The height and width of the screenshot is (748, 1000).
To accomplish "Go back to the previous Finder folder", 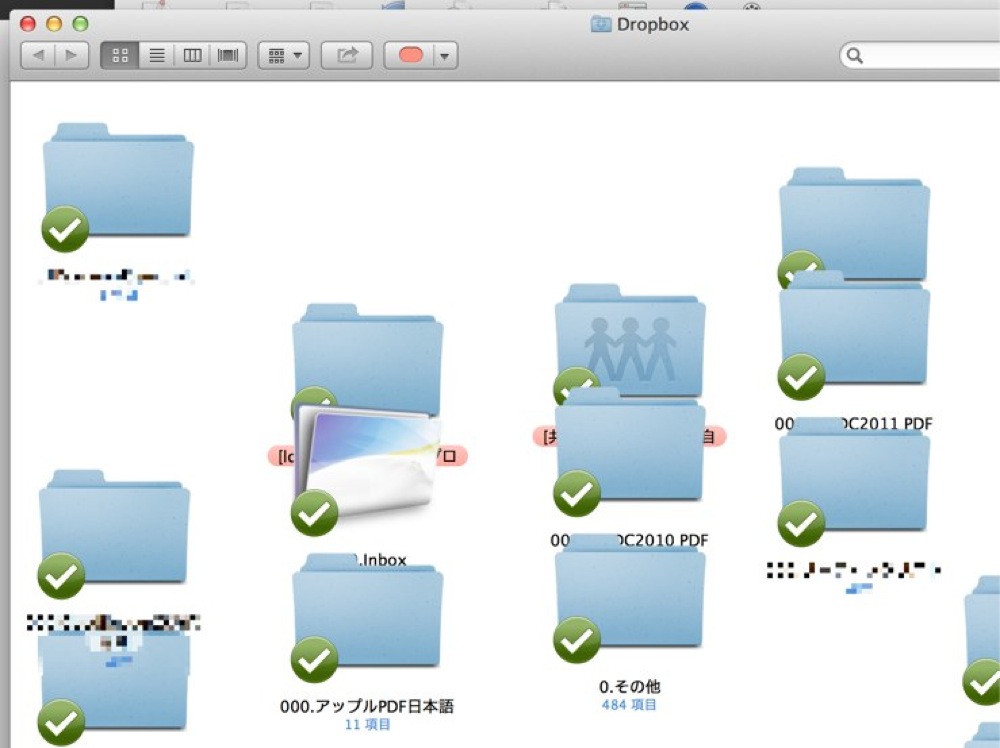I will [x=38, y=55].
